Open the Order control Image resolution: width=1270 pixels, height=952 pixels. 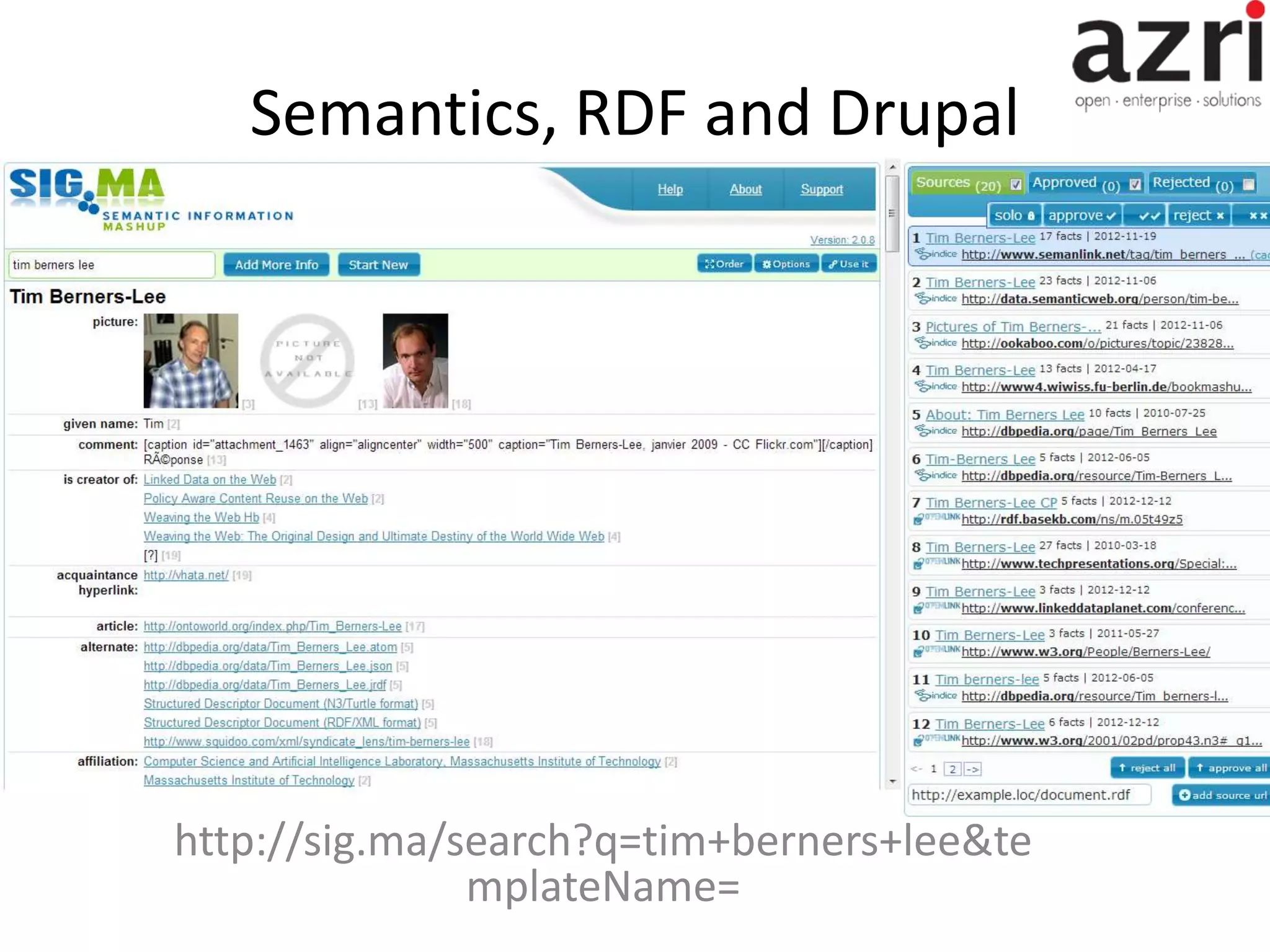pyautogui.click(x=724, y=264)
